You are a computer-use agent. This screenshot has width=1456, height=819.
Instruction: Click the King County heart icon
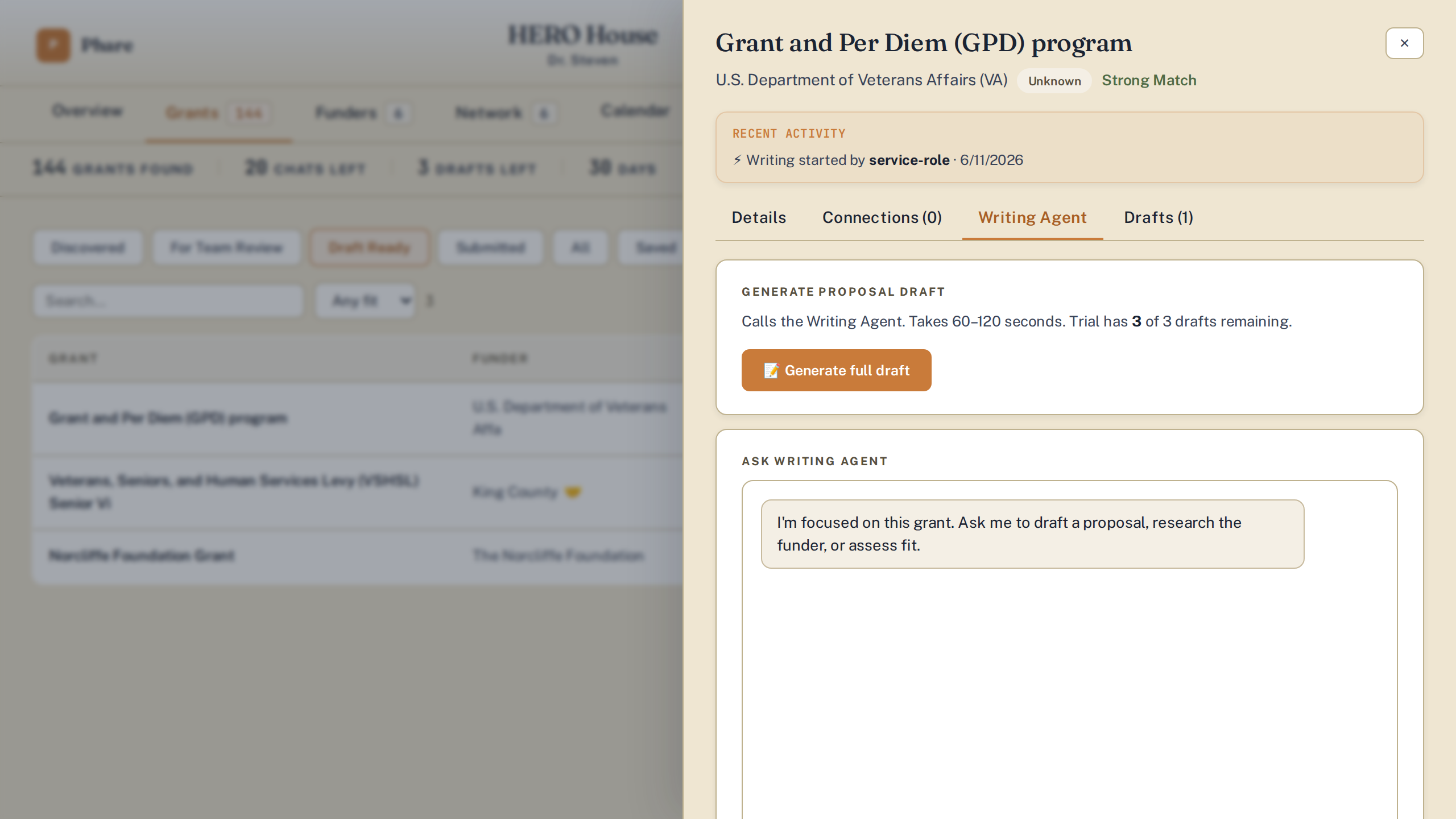(573, 492)
